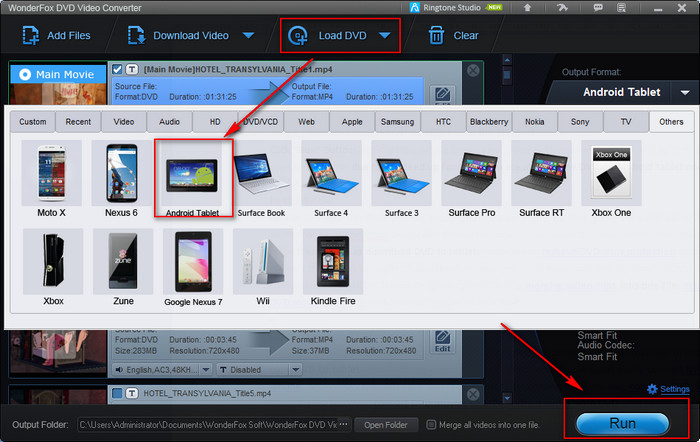Switch to the Recent tab
The width and height of the screenshot is (700, 442).
[x=78, y=122]
